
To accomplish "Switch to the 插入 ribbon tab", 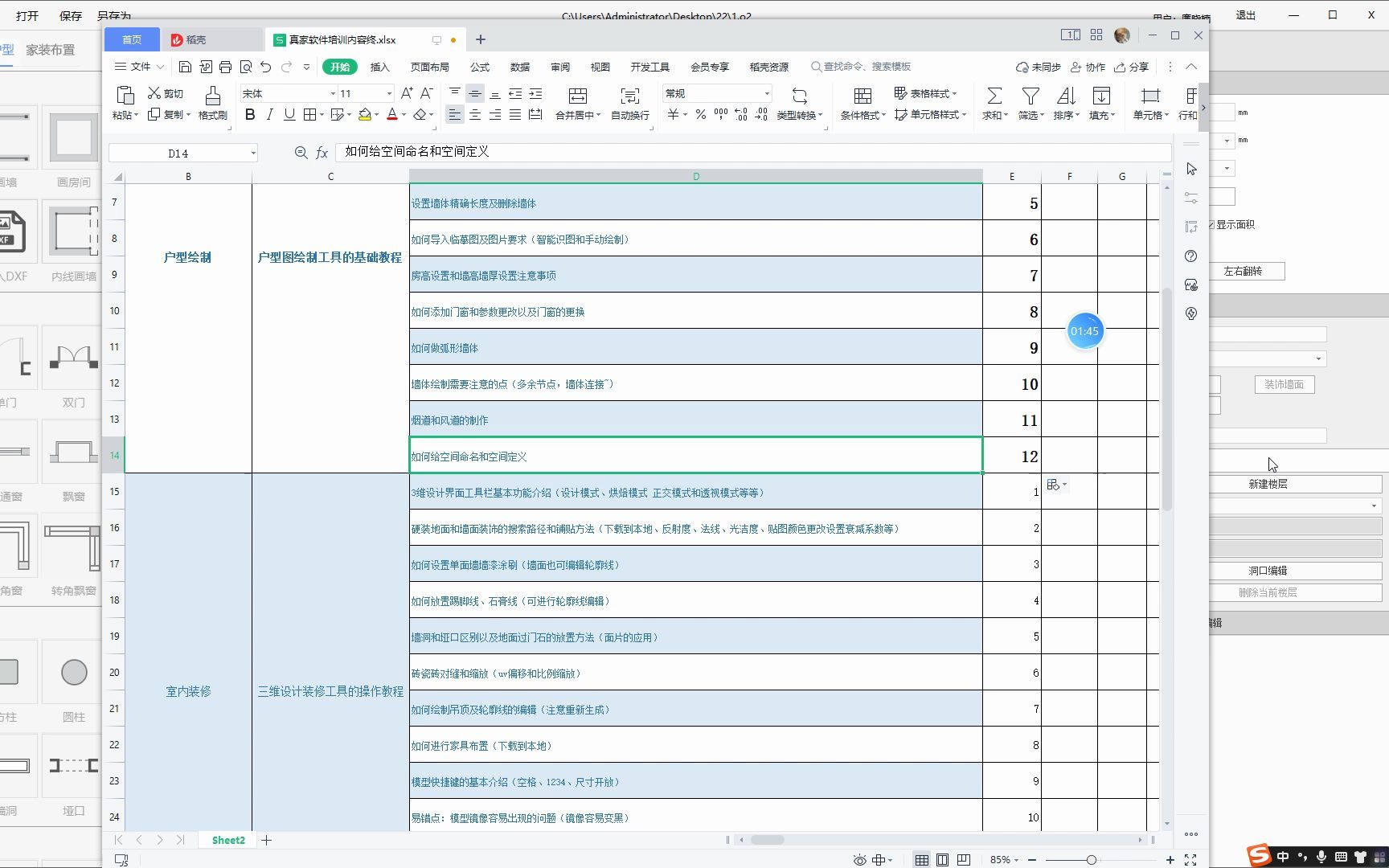I will point(379,67).
